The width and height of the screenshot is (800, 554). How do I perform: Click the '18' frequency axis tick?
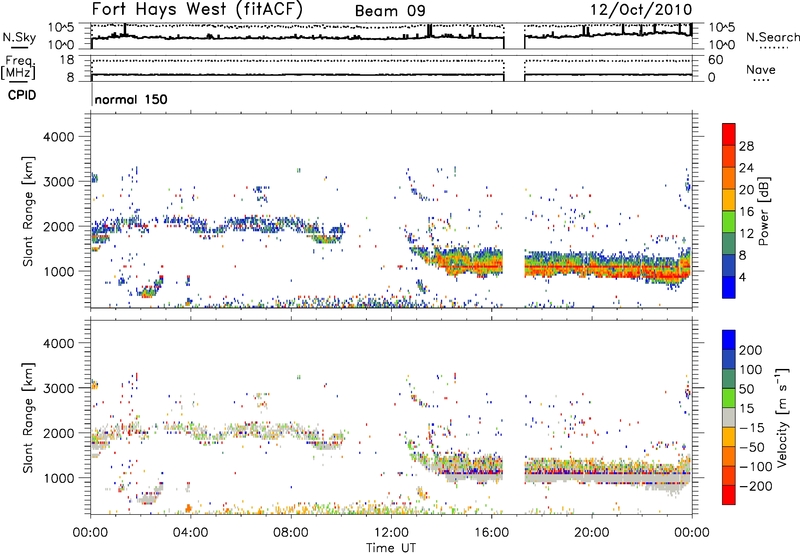[67, 60]
